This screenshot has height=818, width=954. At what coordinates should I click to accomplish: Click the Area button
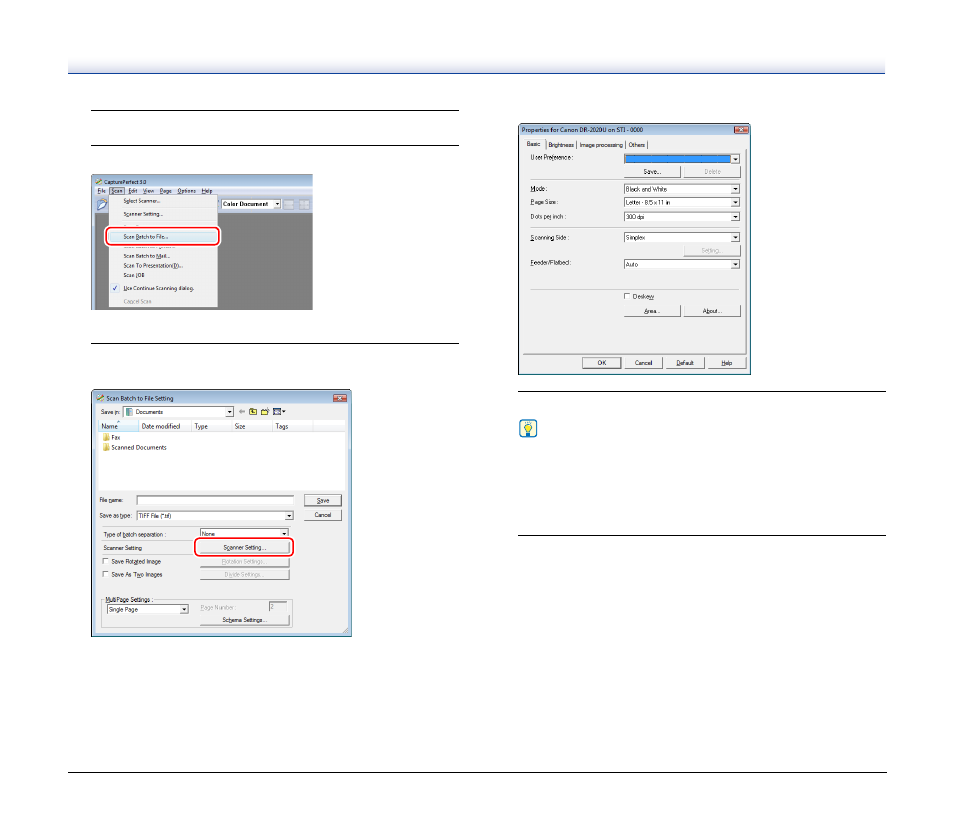click(x=652, y=311)
